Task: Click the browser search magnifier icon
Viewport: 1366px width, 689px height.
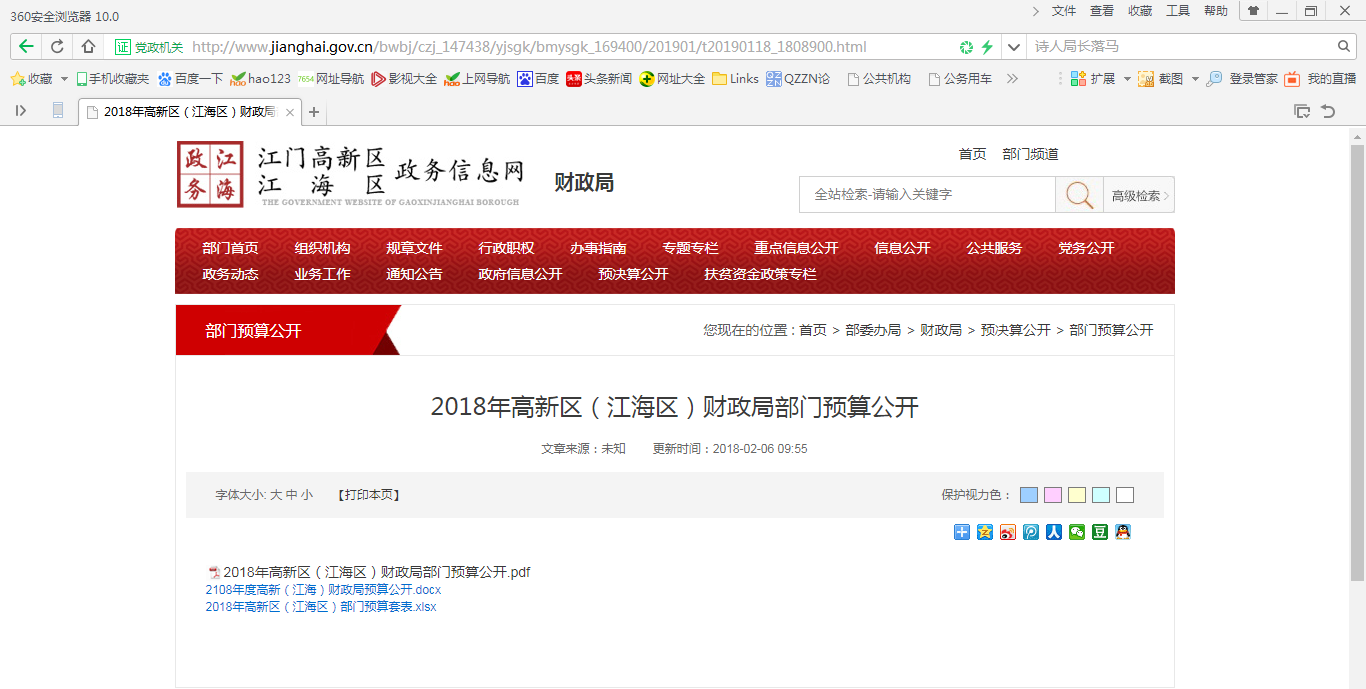Action: coord(1345,46)
